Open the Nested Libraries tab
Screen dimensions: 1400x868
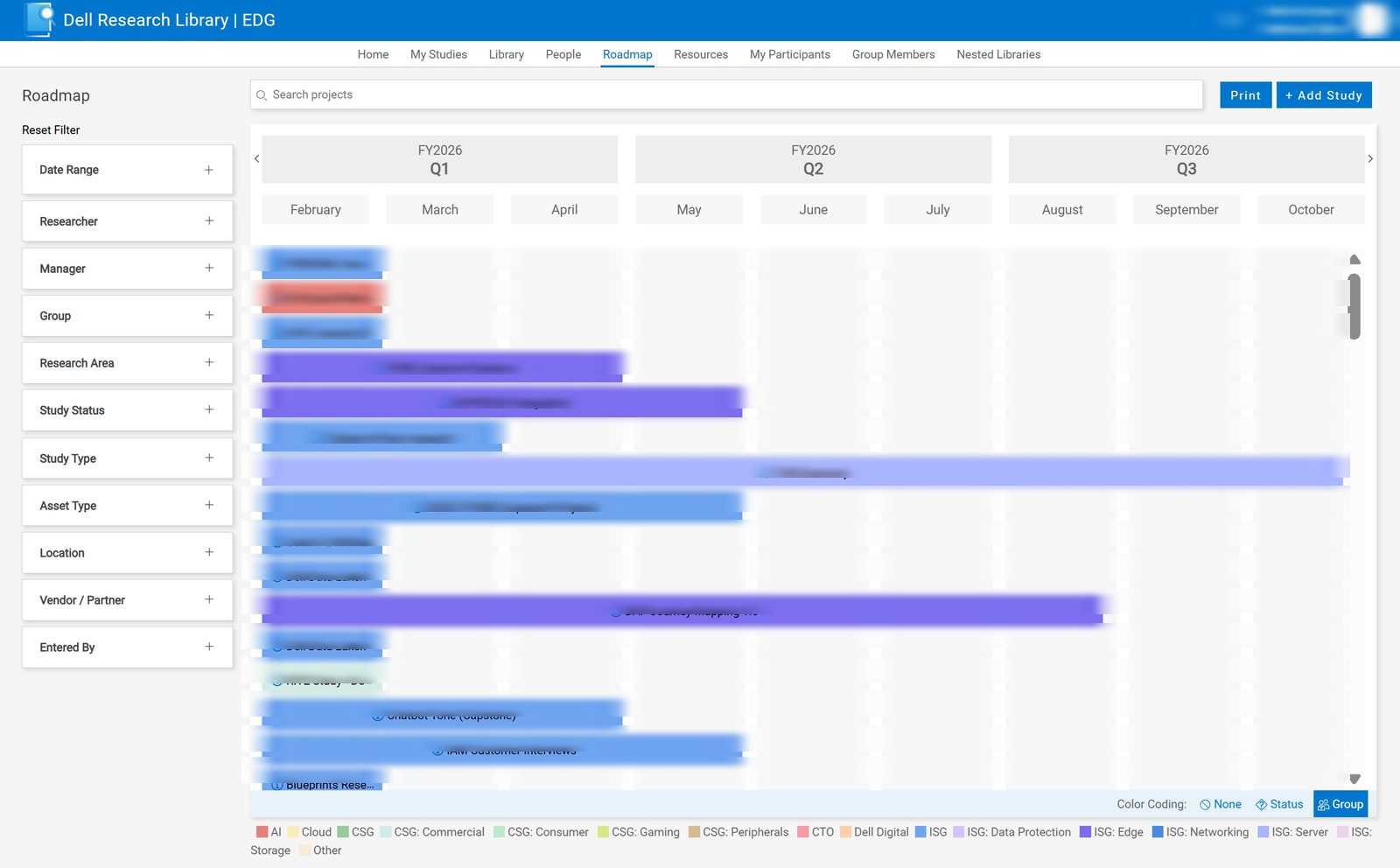pos(997,54)
